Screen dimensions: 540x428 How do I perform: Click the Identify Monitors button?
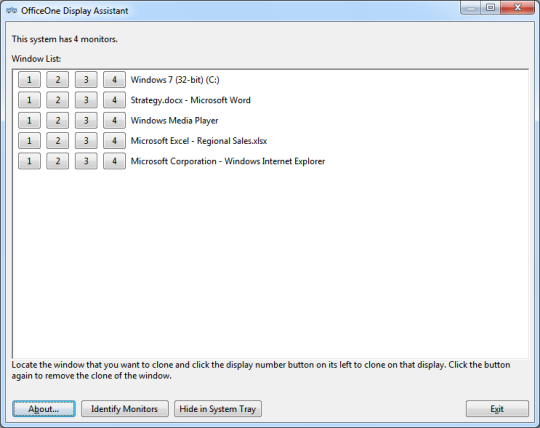coord(125,409)
